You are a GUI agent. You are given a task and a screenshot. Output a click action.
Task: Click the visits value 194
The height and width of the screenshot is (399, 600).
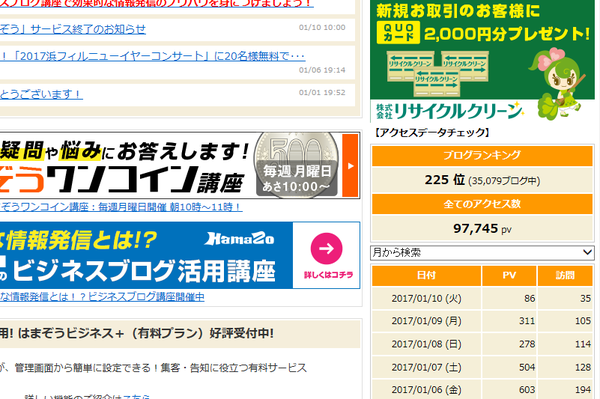coord(583,390)
